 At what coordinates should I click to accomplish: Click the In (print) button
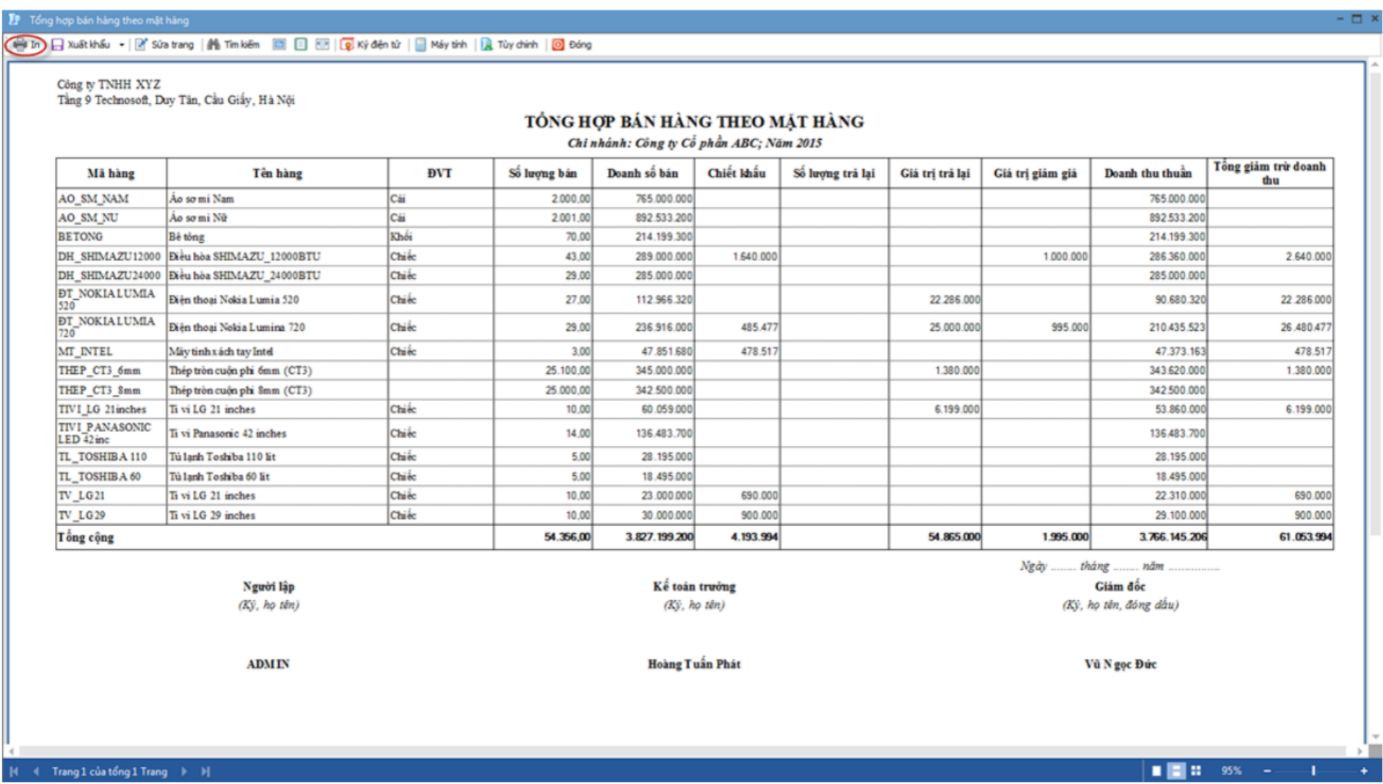[x=26, y=45]
